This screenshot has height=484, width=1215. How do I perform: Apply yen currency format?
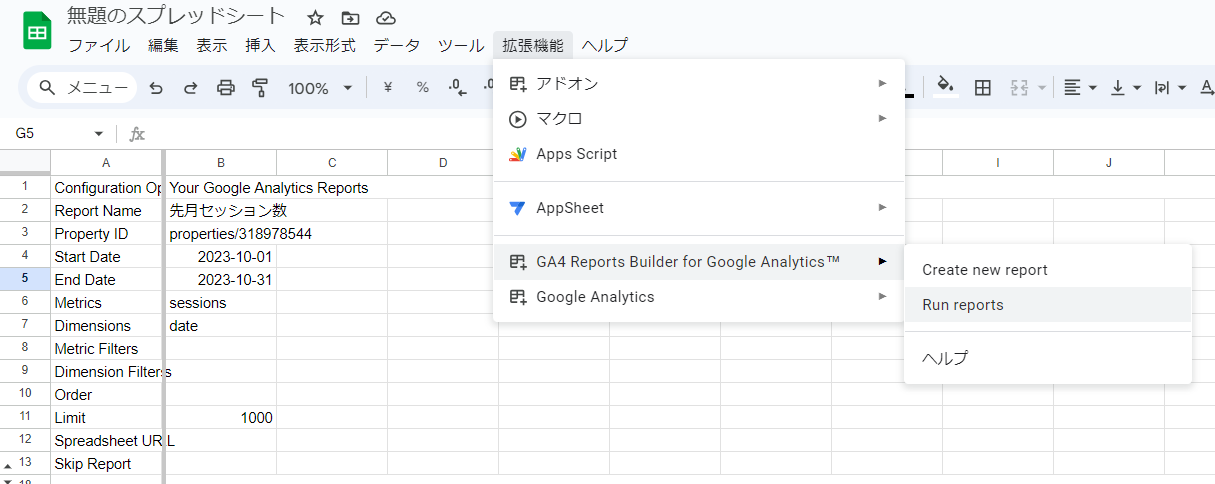[x=388, y=88]
